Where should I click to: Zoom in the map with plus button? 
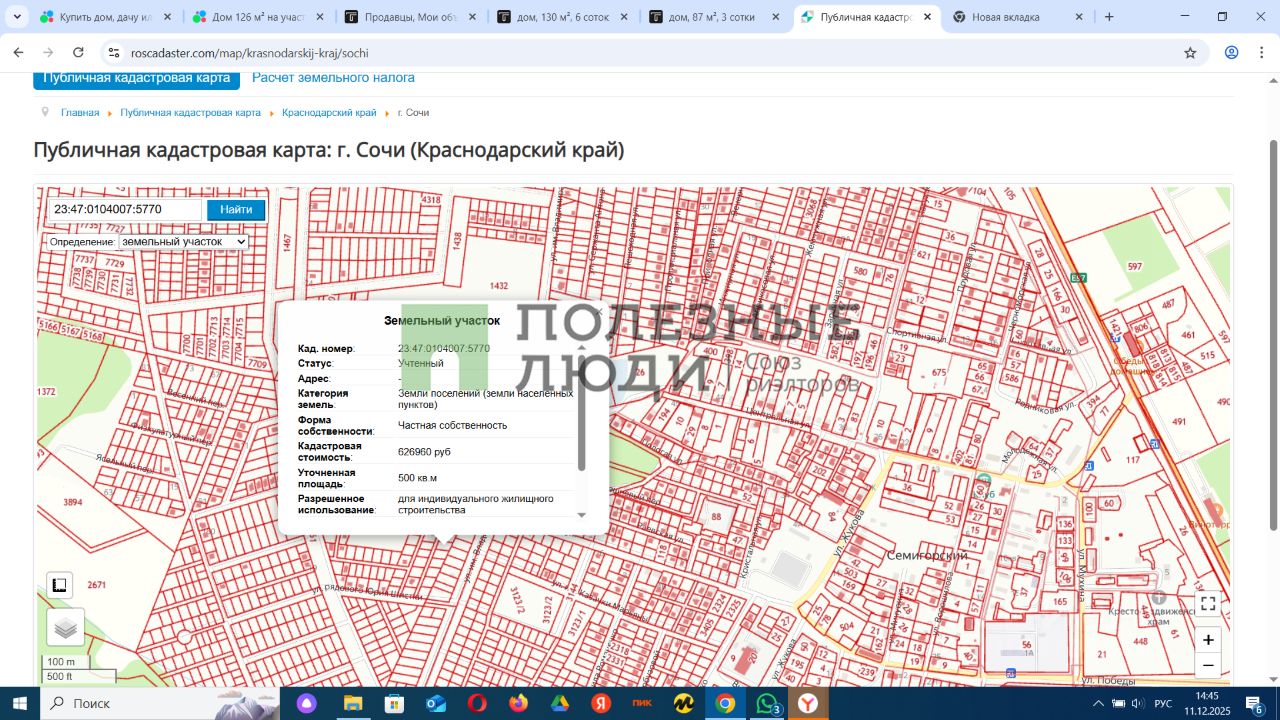click(1208, 640)
